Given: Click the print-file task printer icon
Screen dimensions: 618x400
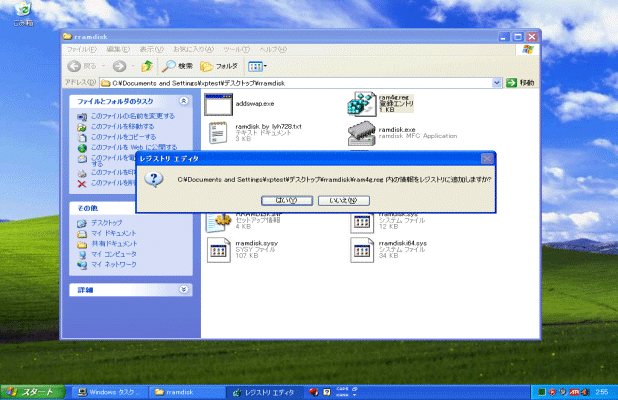Looking at the screenshot, I should [82, 173].
